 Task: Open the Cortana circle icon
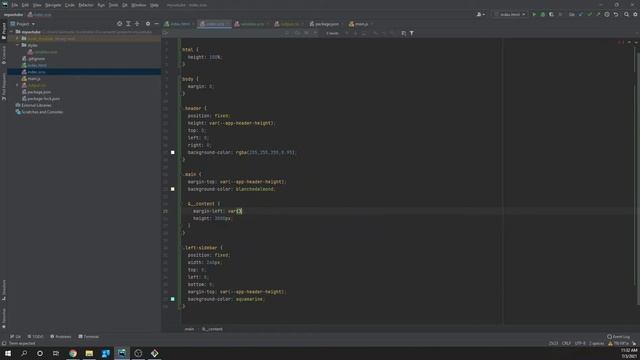click(x=40, y=353)
